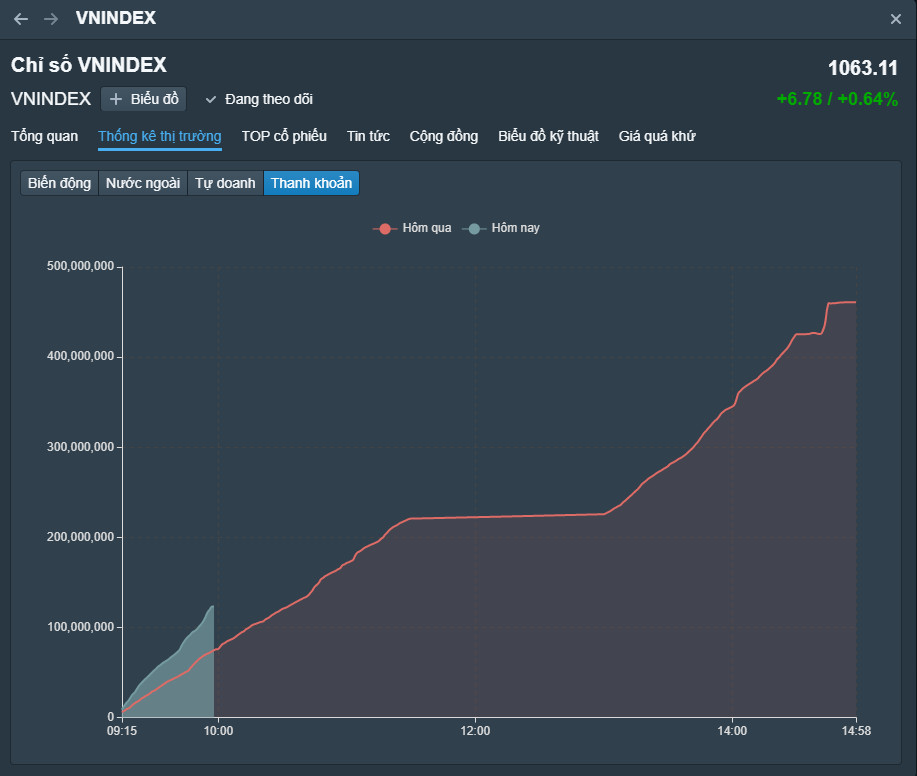Click the 14:58 time axis label
917x776 pixels.
(x=856, y=731)
